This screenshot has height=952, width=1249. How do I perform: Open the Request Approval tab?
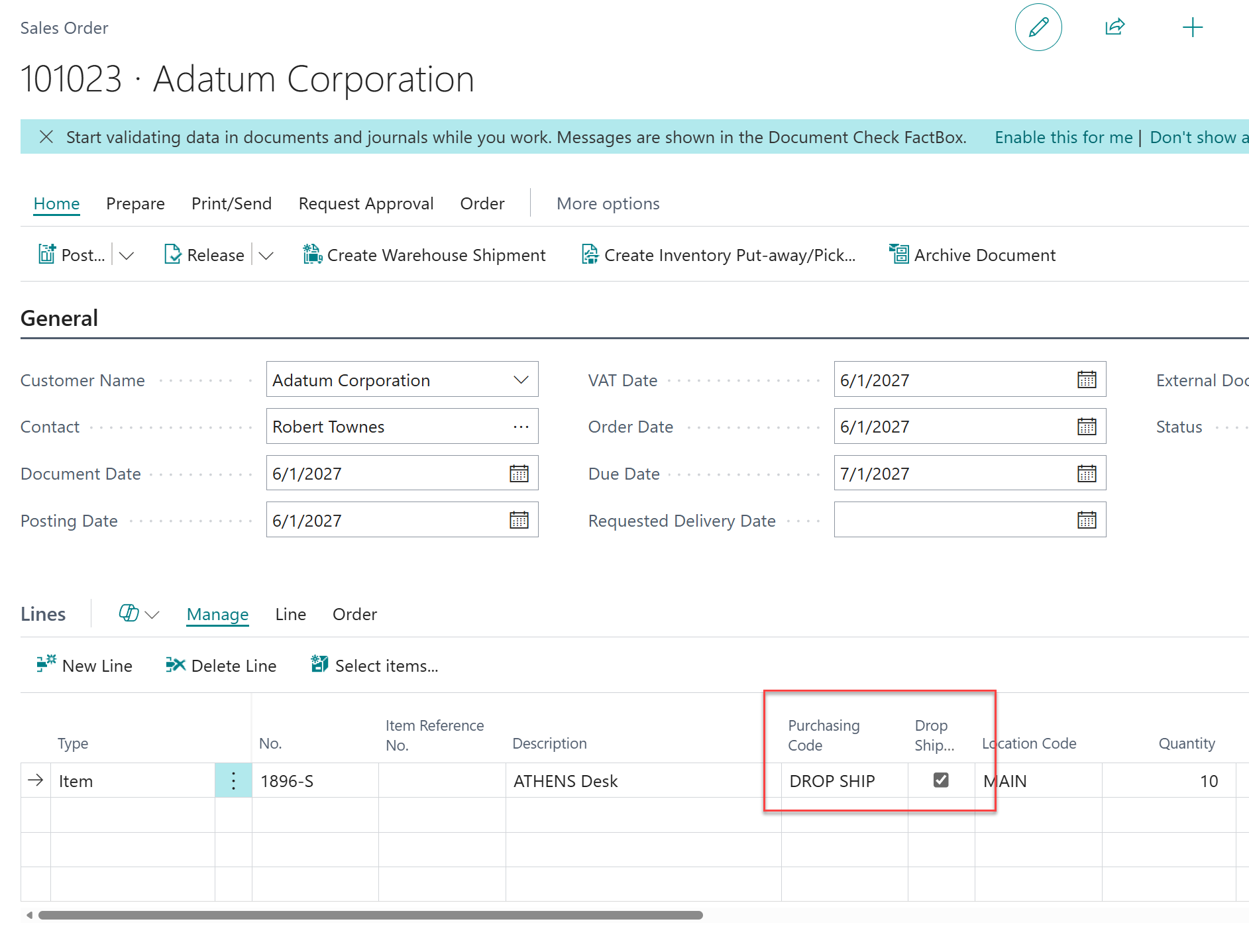pos(366,203)
